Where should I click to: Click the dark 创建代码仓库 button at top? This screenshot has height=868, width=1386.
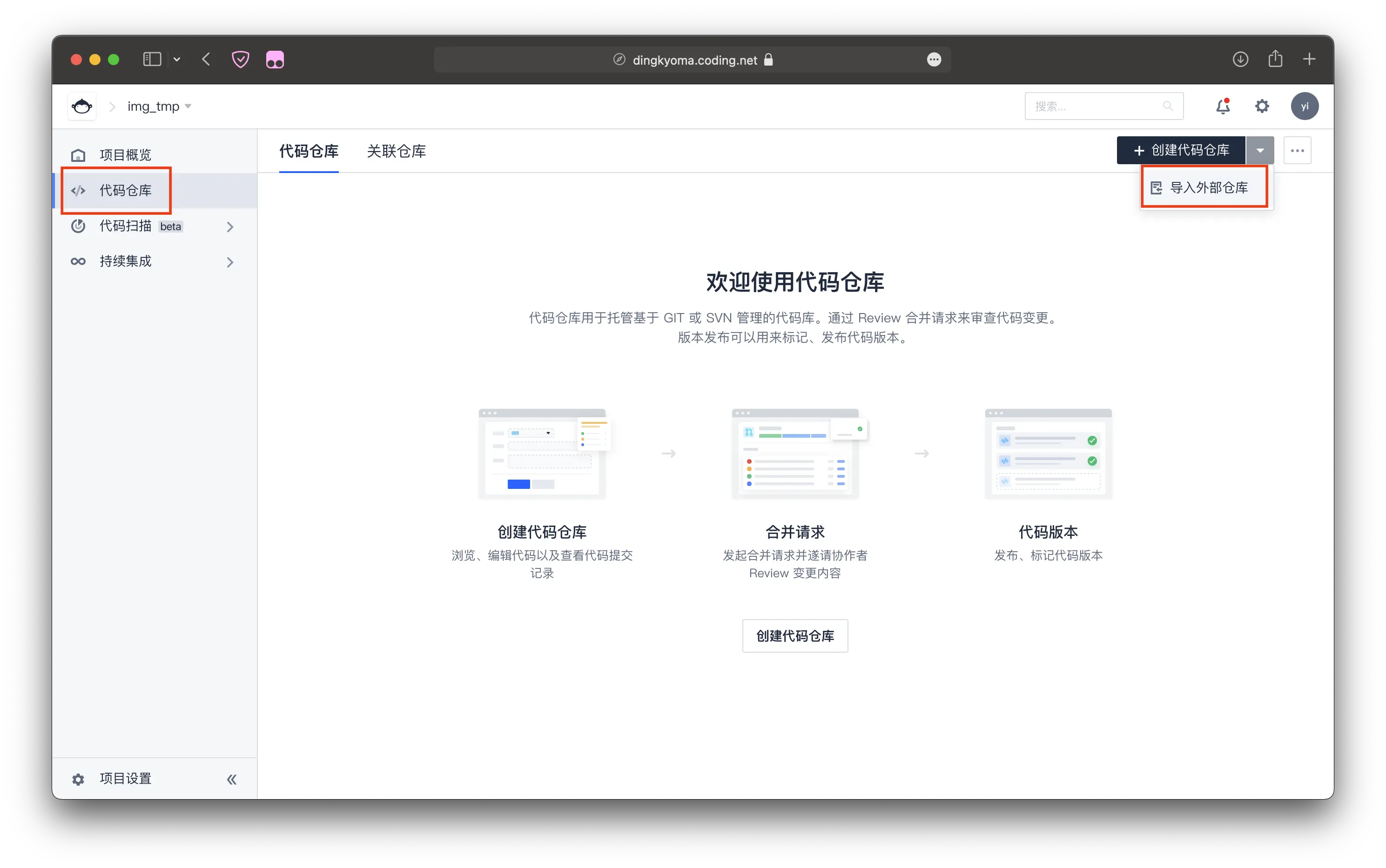point(1181,150)
